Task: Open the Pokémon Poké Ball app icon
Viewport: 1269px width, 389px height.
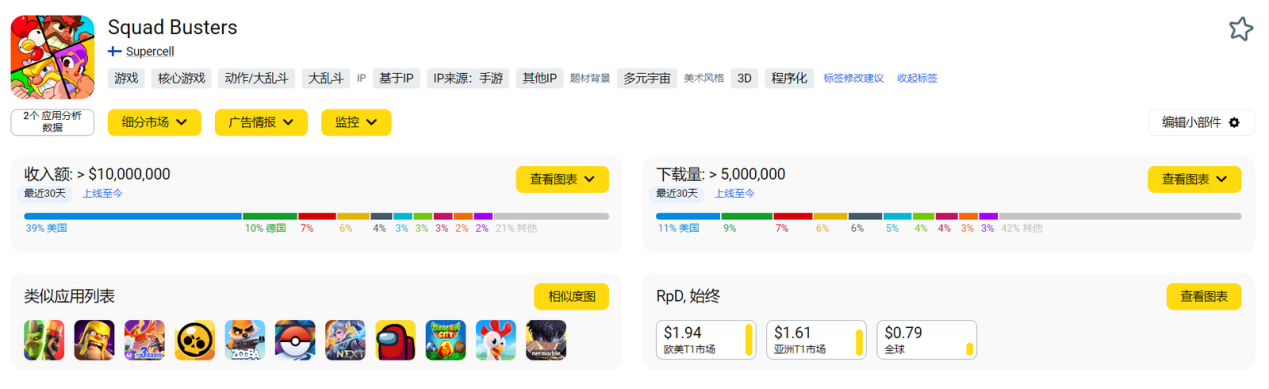Action: [x=295, y=340]
